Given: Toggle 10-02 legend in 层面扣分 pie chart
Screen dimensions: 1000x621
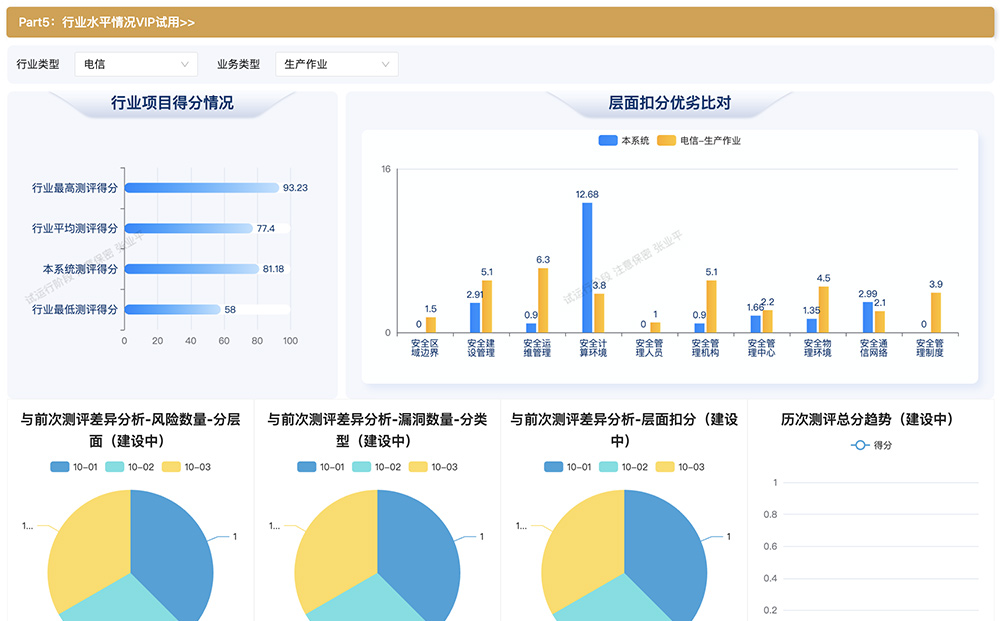Looking at the screenshot, I should point(623,467).
